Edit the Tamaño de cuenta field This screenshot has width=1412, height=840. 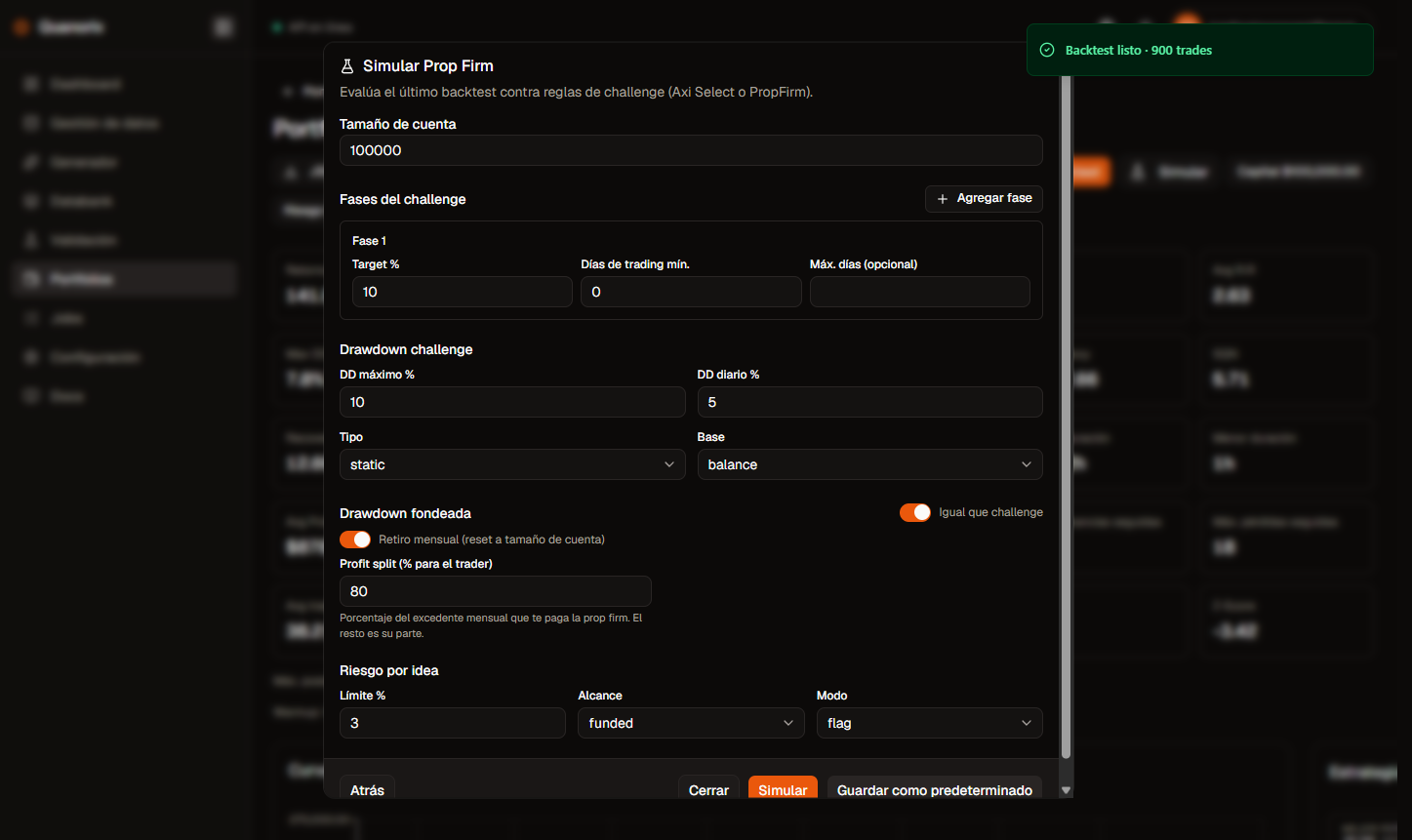[x=691, y=150]
